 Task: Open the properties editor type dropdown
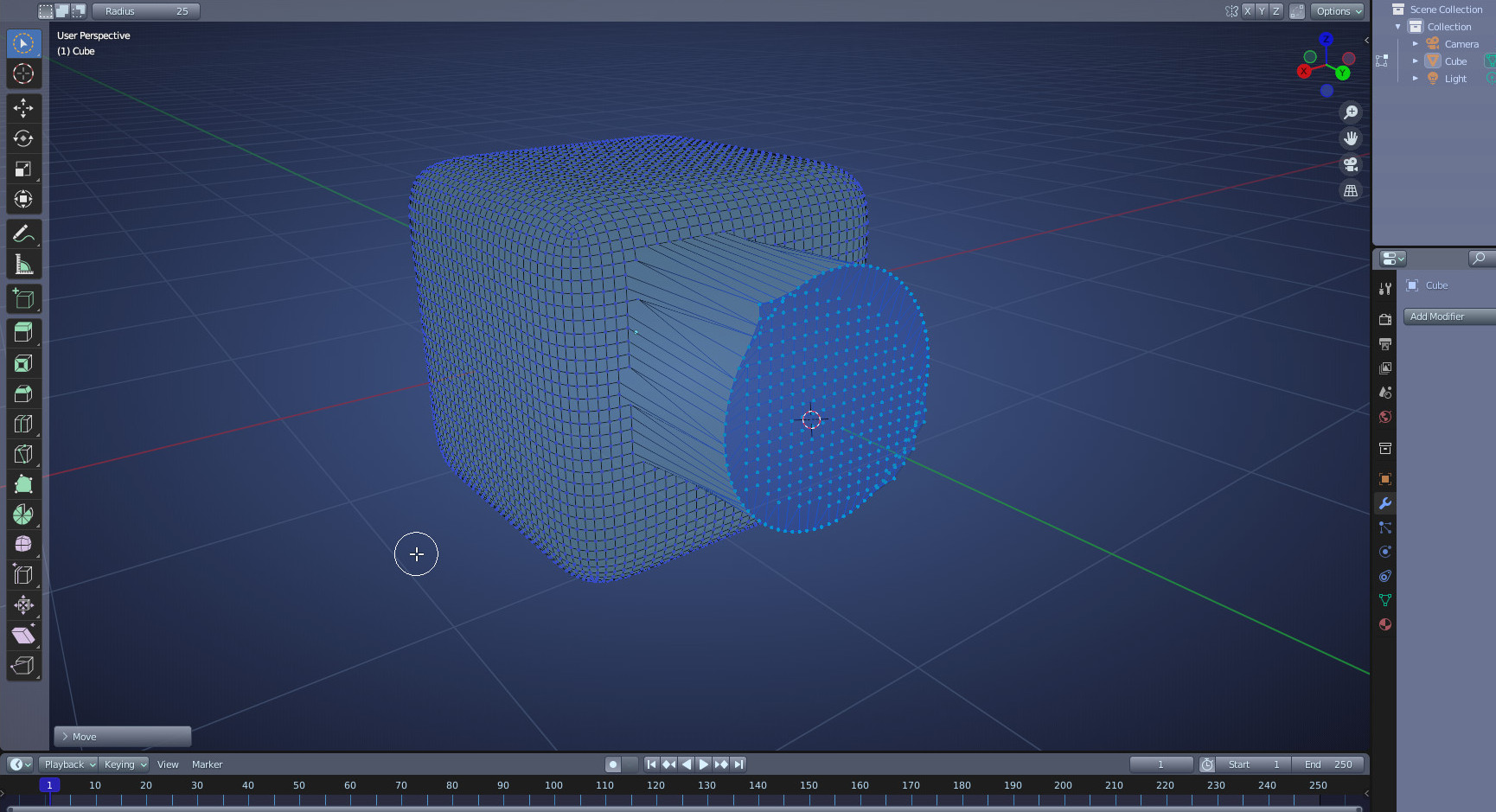click(x=1393, y=259)
